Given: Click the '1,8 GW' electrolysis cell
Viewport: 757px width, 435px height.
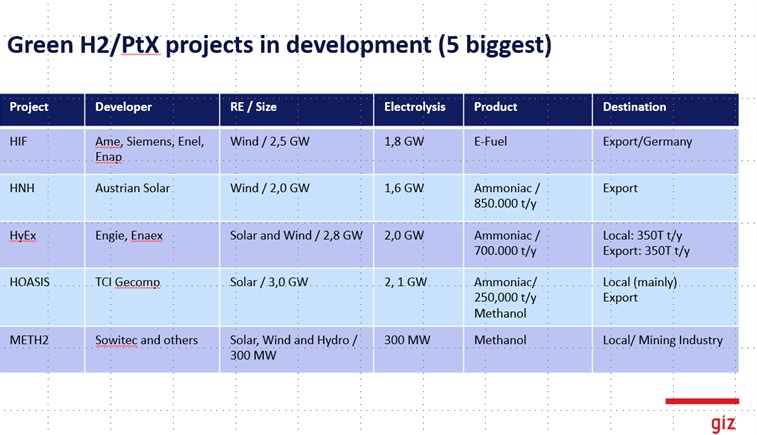Looking at the screenshot, I should (x=419, y=151).
